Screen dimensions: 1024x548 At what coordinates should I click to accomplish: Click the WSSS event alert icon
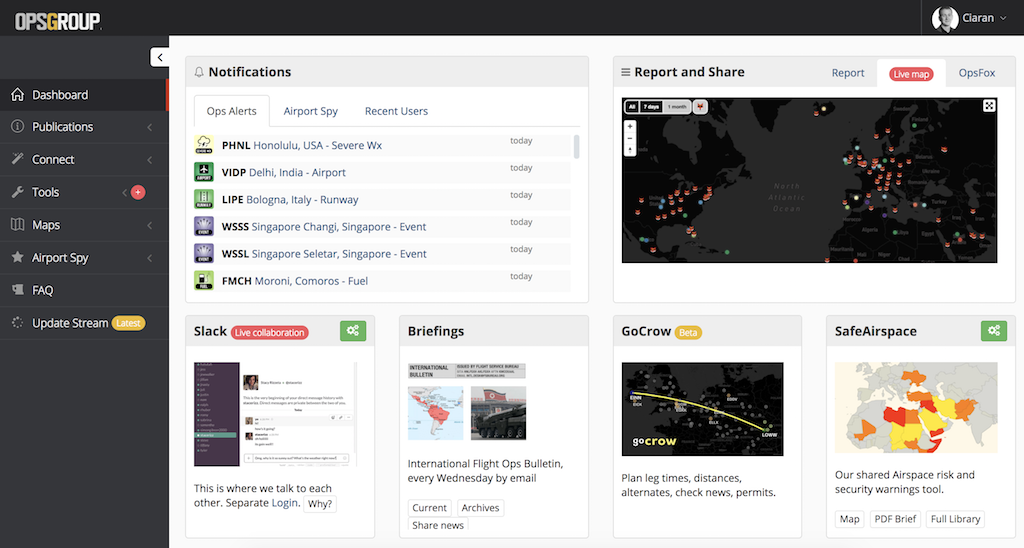[204, 226]
